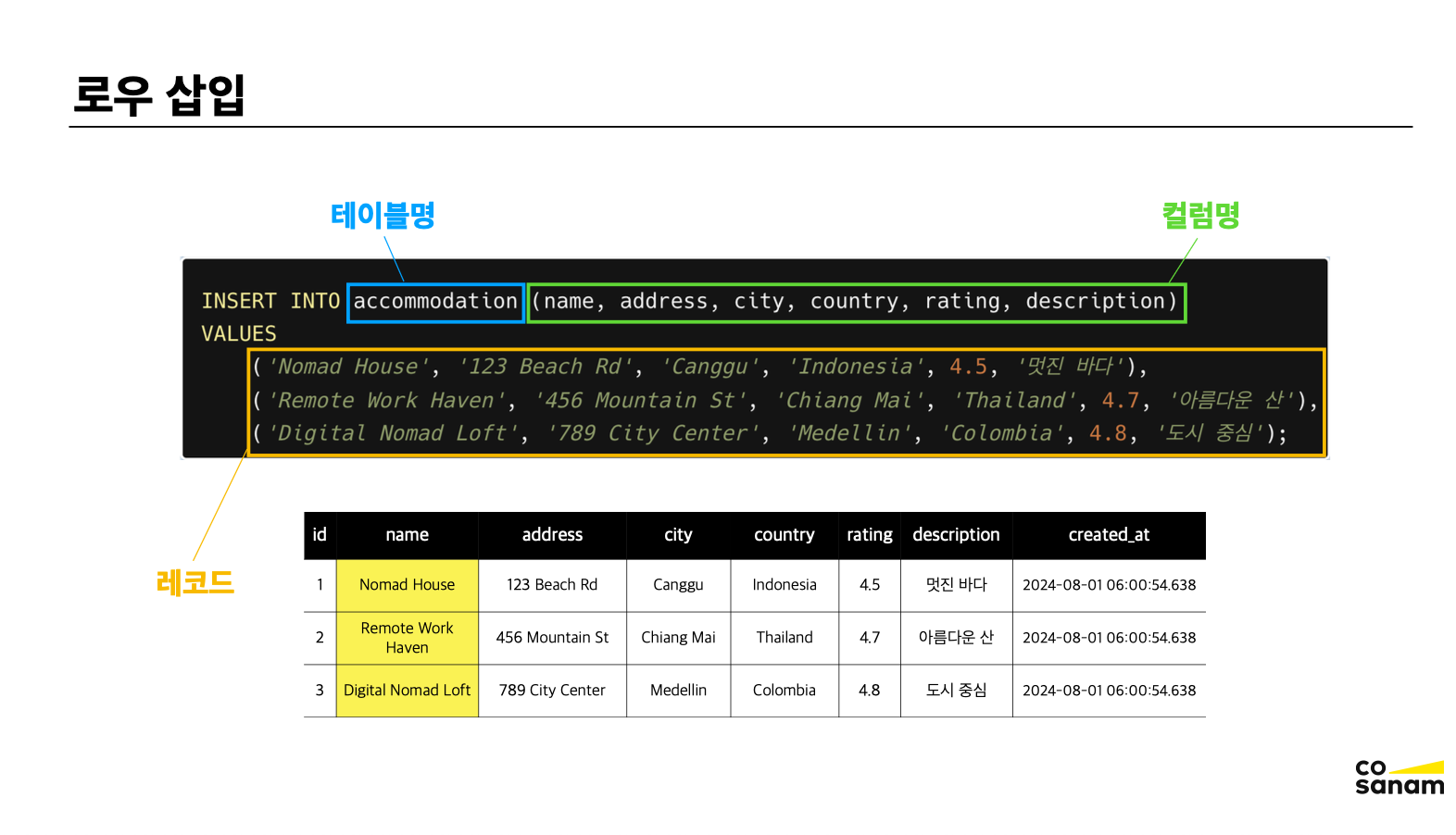Select the "Remote Work Haven" table cell

407,638
